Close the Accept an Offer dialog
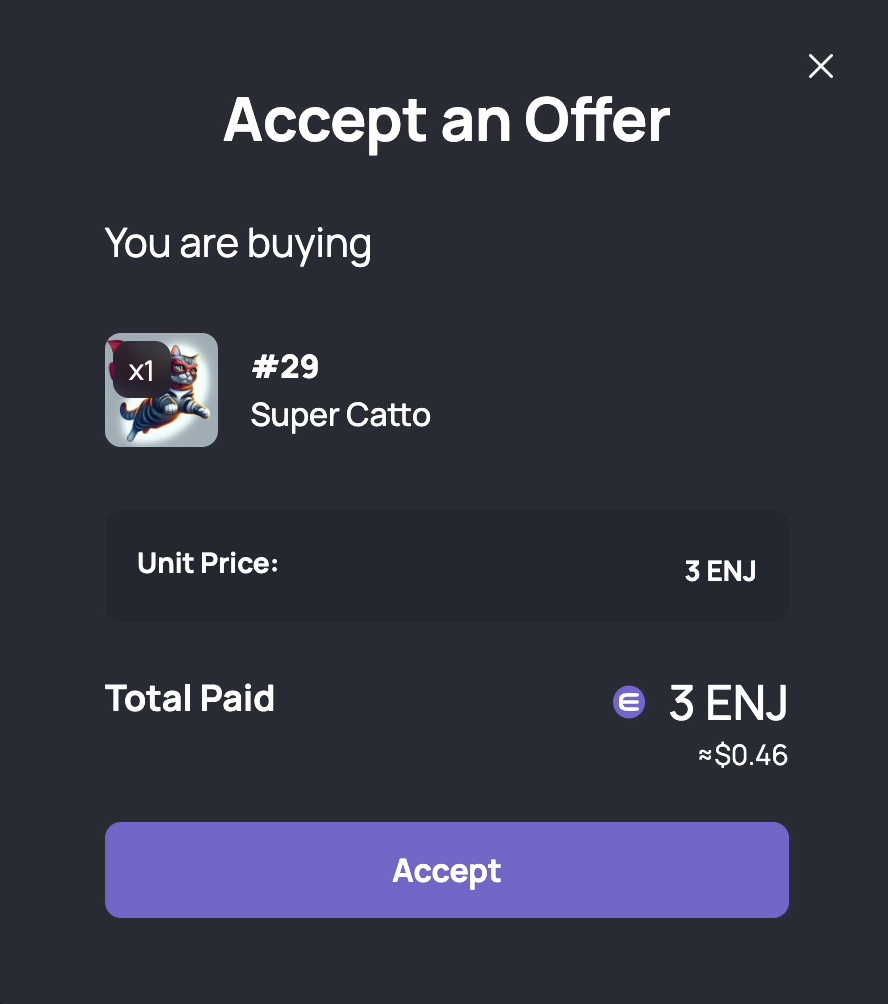Screen dimensions: 888x1004 tap(820, 66)
